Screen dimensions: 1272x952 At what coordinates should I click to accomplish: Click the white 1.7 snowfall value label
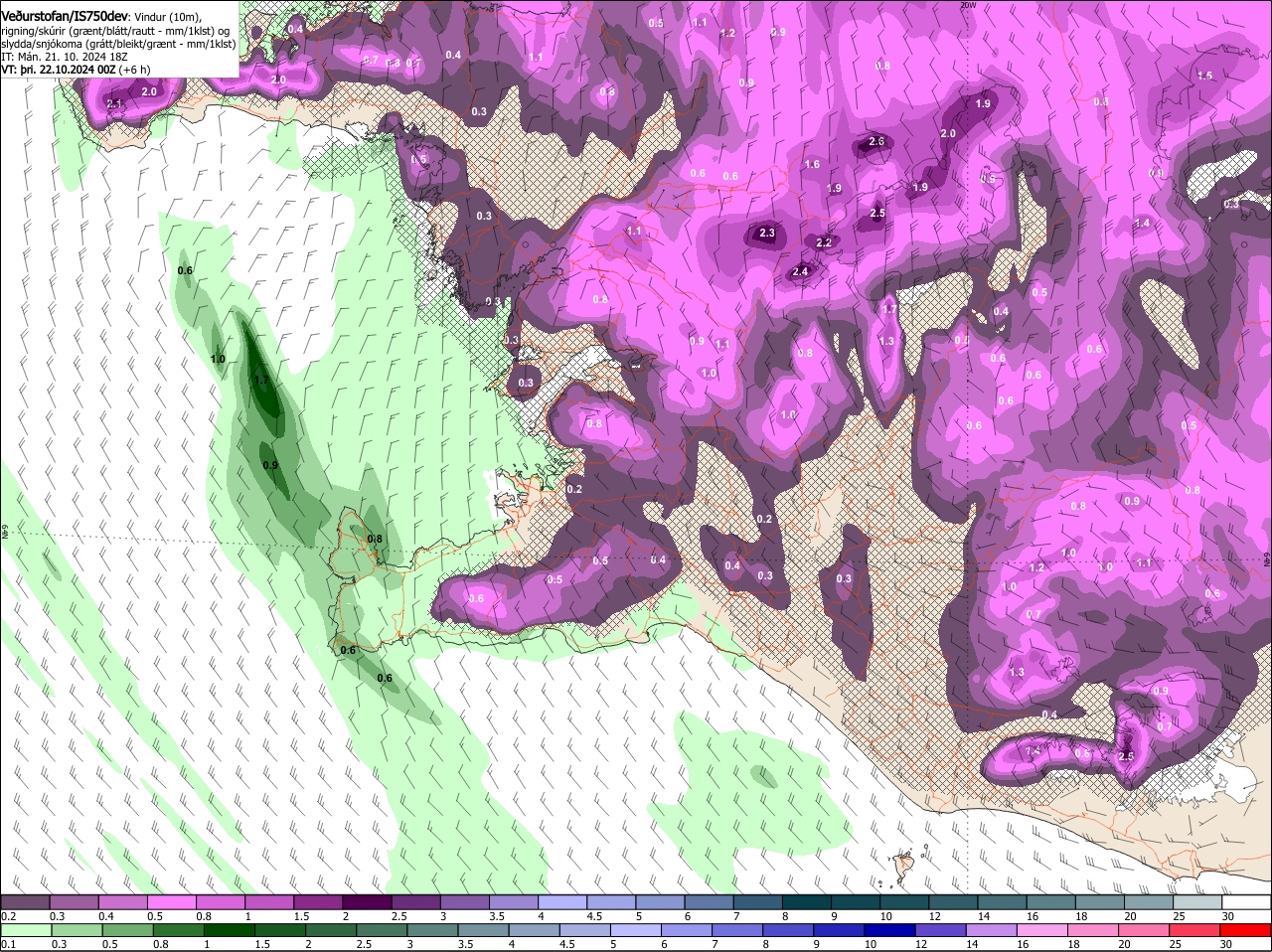(889, 309)
